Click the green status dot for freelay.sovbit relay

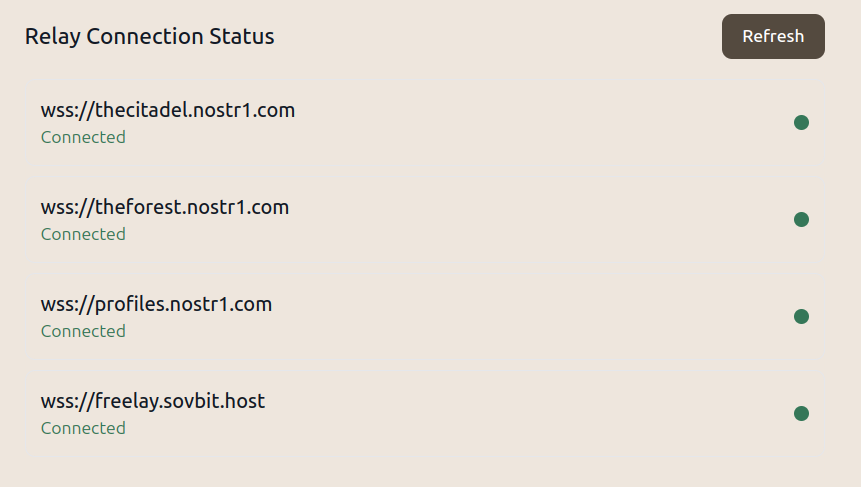(801, 413)
